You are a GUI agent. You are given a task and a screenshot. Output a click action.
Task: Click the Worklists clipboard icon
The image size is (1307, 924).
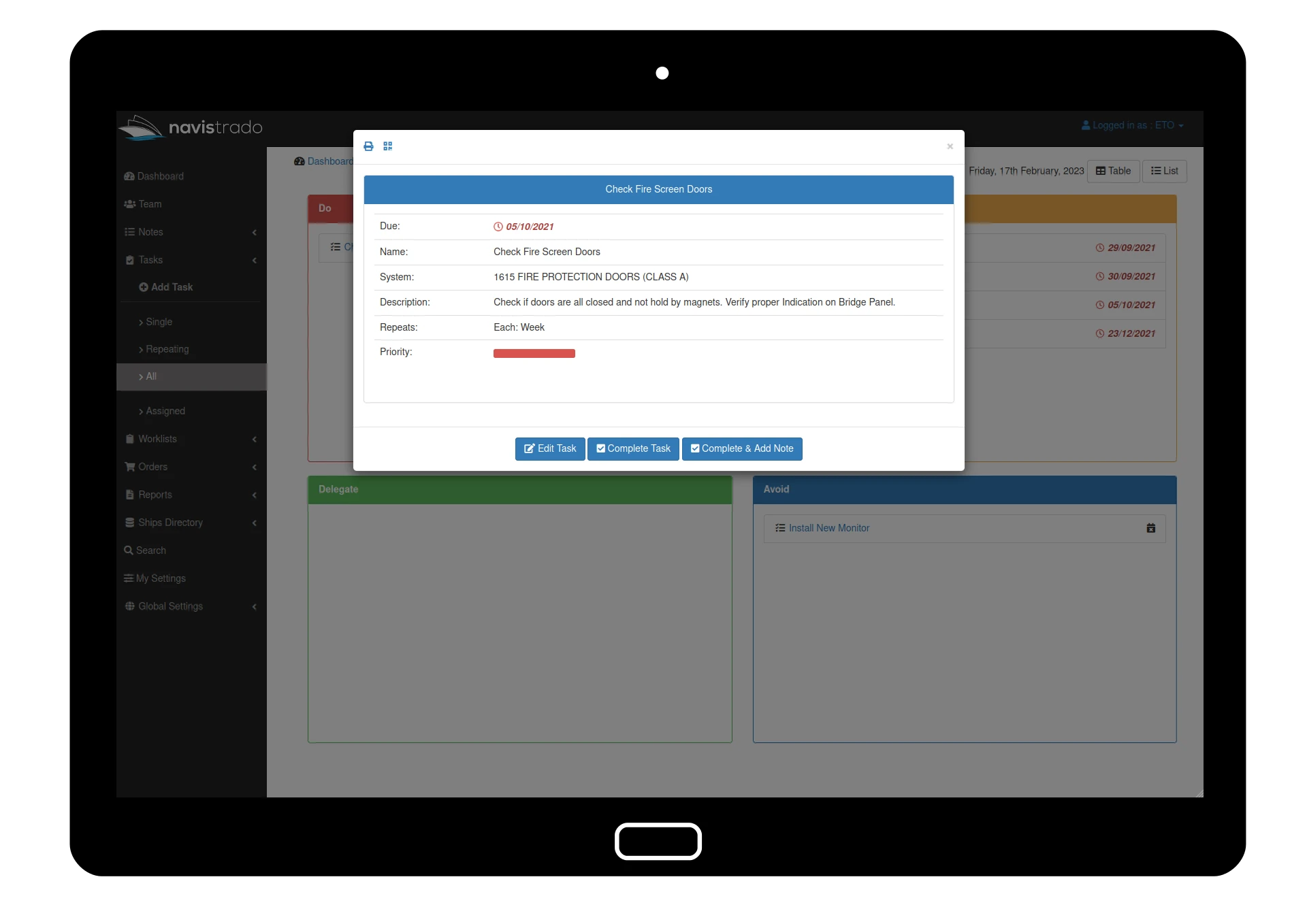pos(129,439)
